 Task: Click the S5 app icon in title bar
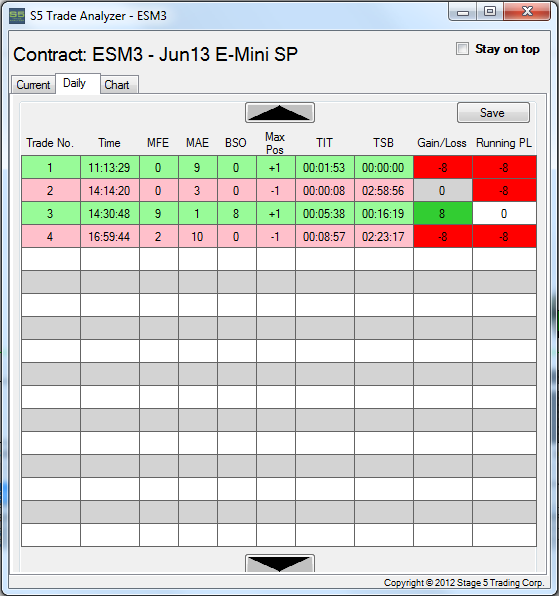(x=17, y=16)
